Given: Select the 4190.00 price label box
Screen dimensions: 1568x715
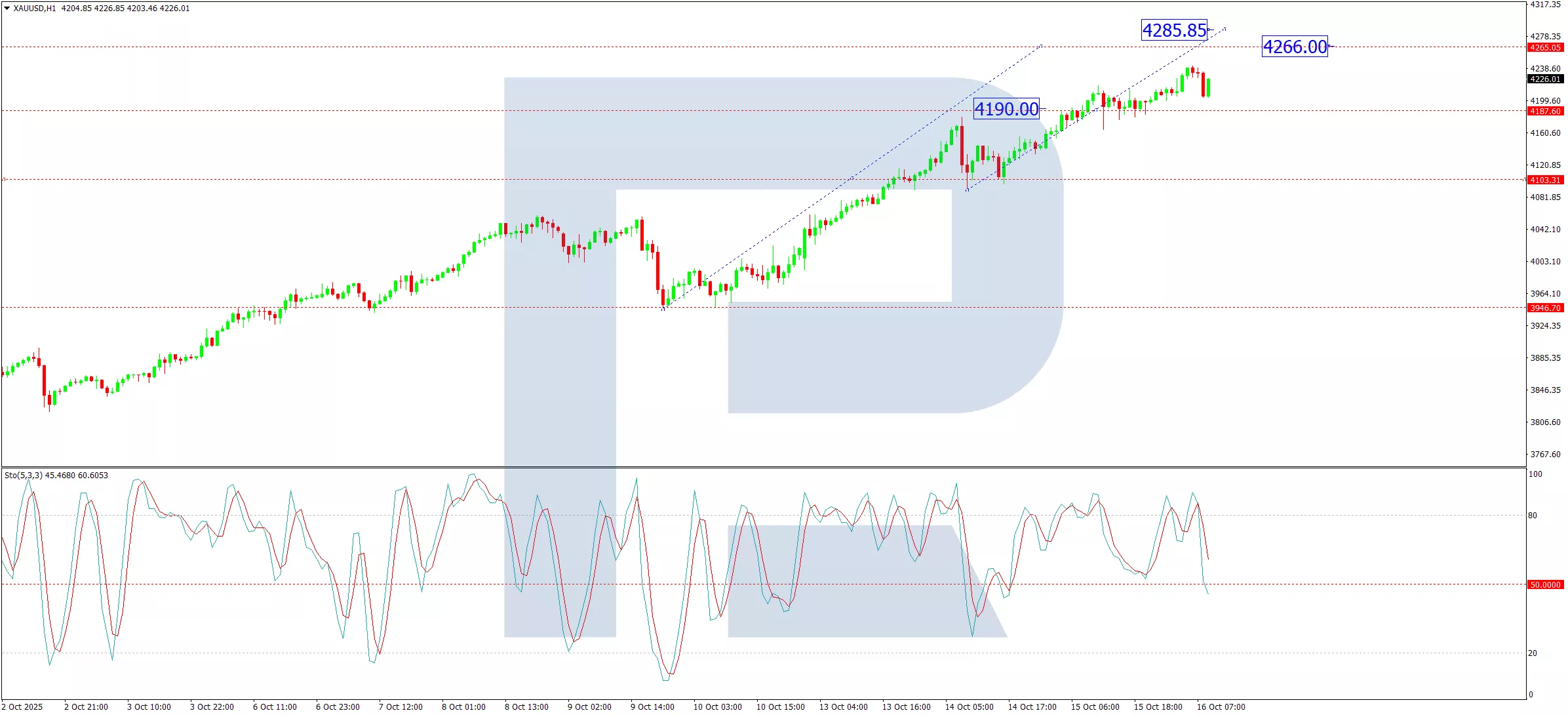Looking at the screenshot, I should point(1006,109).
